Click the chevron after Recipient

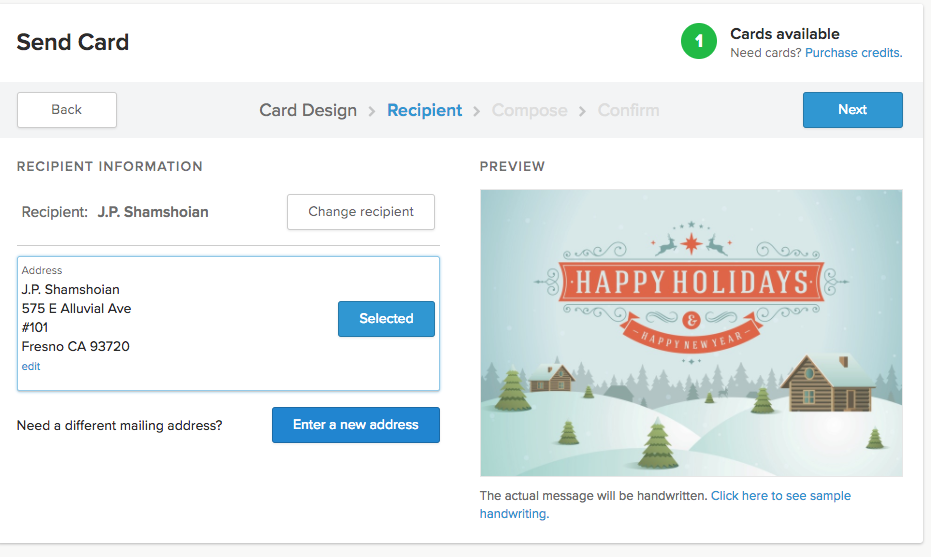coord(477,111)
